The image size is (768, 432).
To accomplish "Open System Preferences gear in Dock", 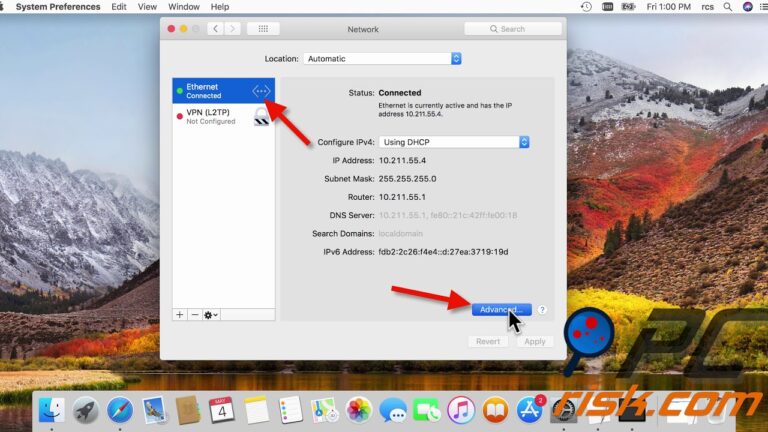I will (x=563, y=410).
